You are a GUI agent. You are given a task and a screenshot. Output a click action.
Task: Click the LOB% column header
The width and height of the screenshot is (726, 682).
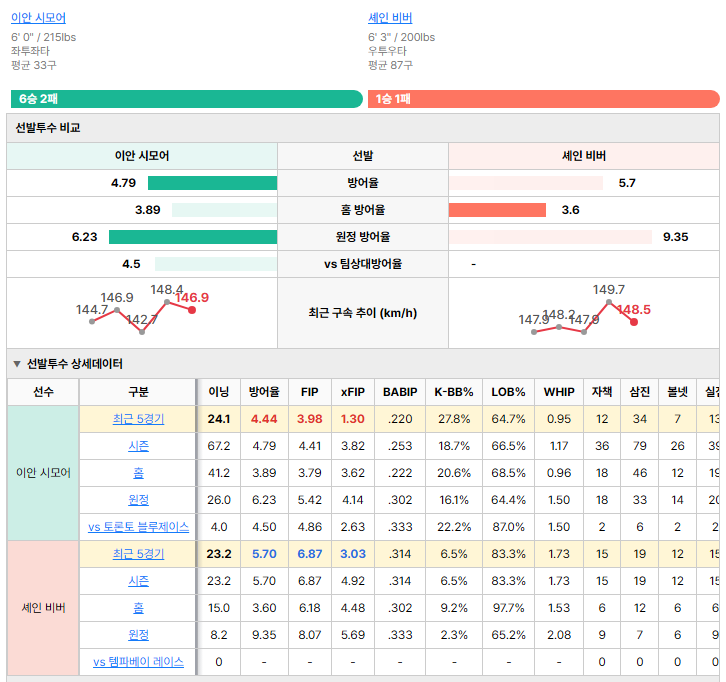(508, 392)
